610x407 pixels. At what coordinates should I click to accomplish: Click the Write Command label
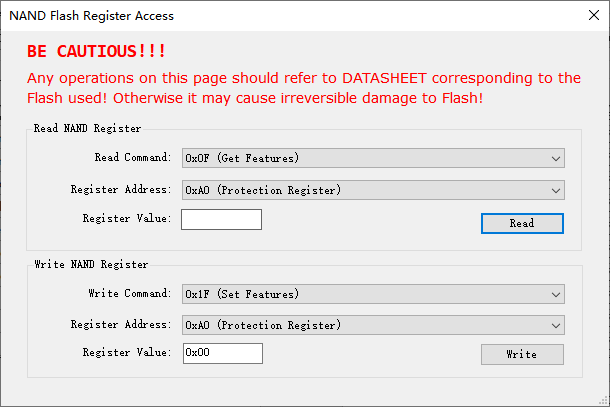(x=130, y=294)
